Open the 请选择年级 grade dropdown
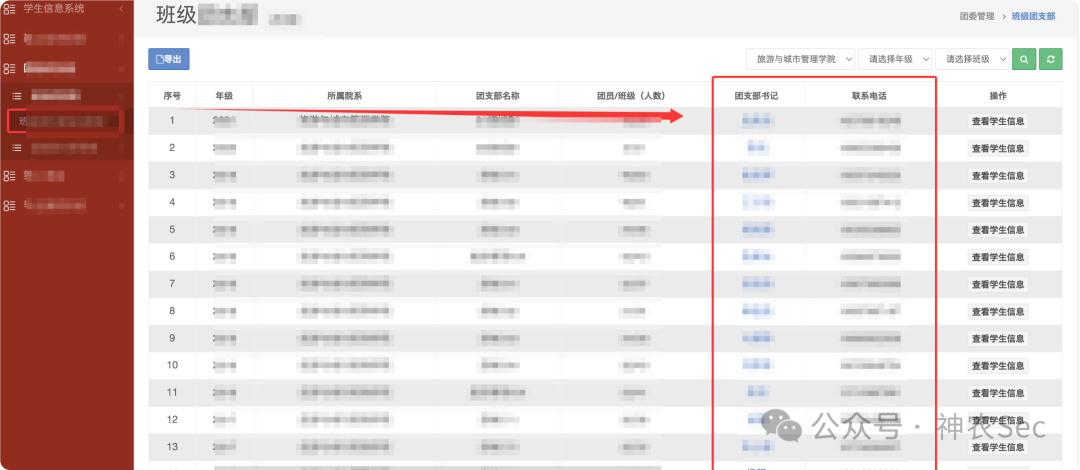 pyautogui.click(x=895, y=59)
